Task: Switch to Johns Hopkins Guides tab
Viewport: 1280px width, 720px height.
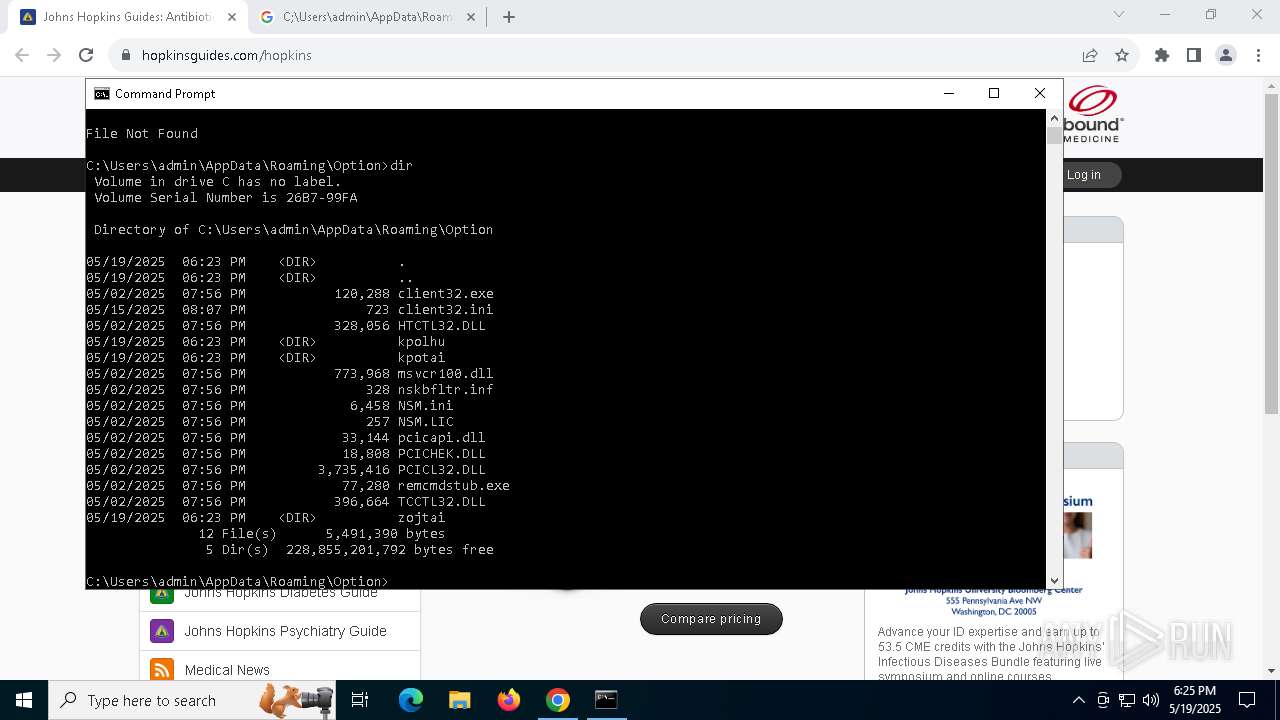Action: [x=128, y=17]
